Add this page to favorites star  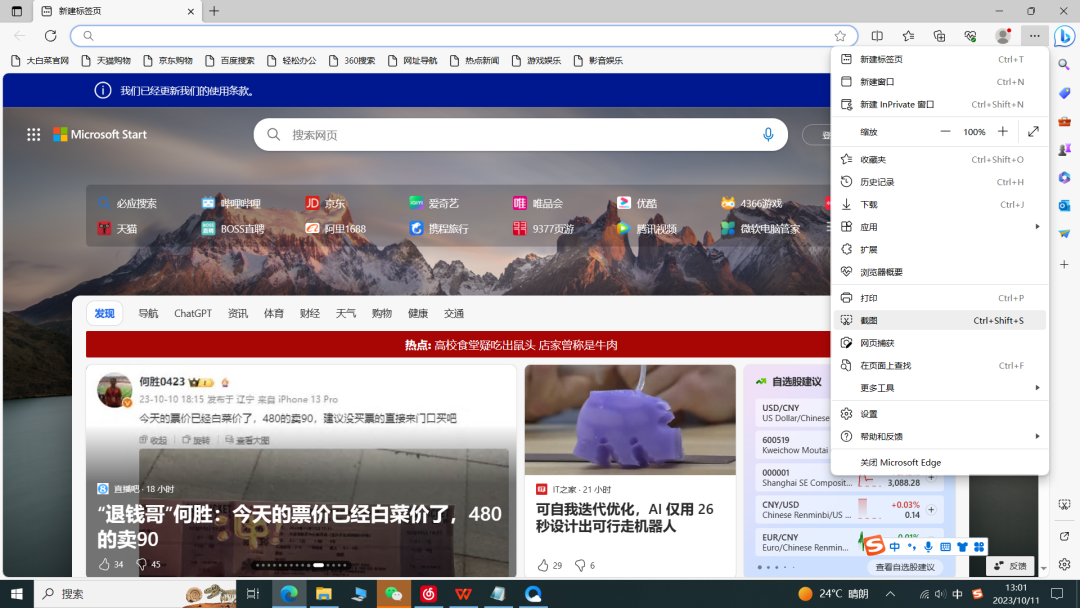[x=840, y=36]
